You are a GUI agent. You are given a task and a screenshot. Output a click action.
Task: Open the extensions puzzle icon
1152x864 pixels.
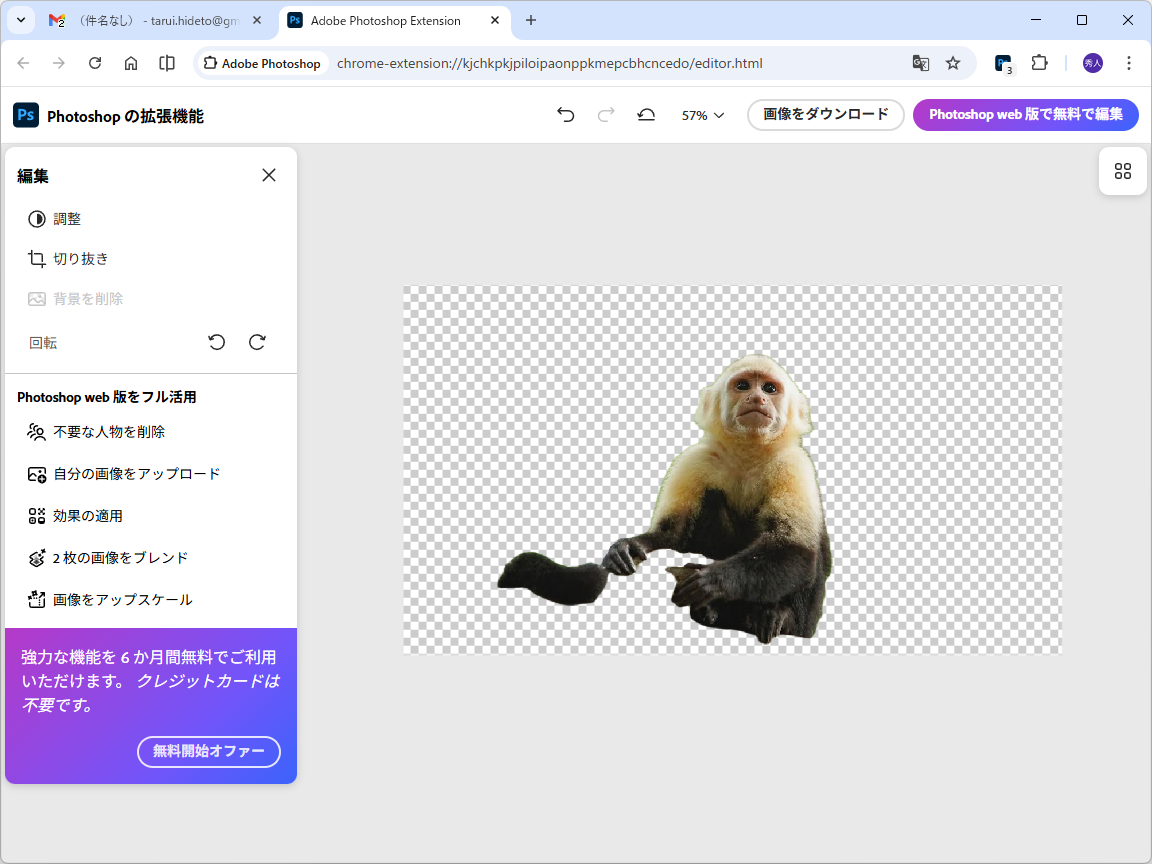[1039, 63]
